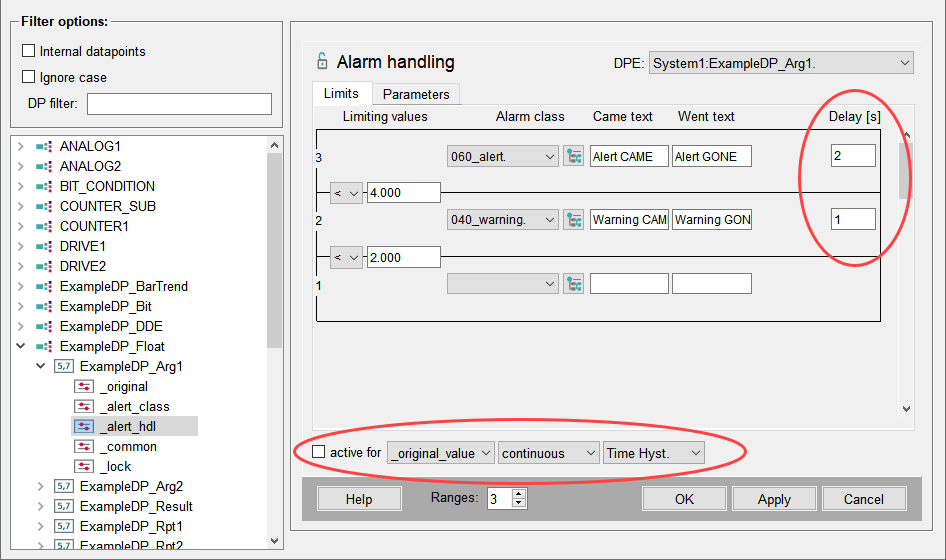Enable the Internal datapoints checkbox
The width and height of the screenshot is (946, 560).
click(29, 51)
